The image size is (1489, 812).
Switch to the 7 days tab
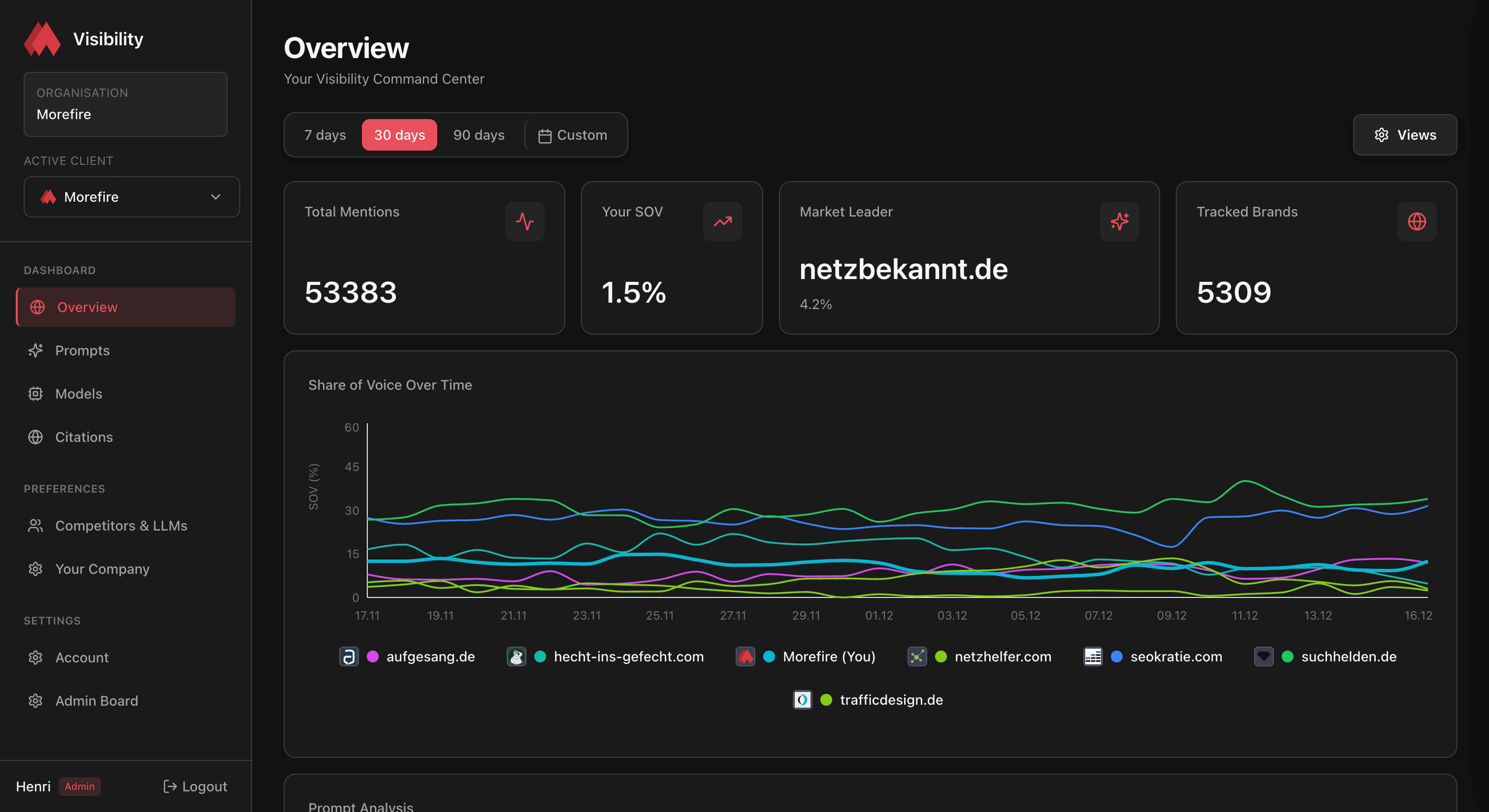point(325,134)
